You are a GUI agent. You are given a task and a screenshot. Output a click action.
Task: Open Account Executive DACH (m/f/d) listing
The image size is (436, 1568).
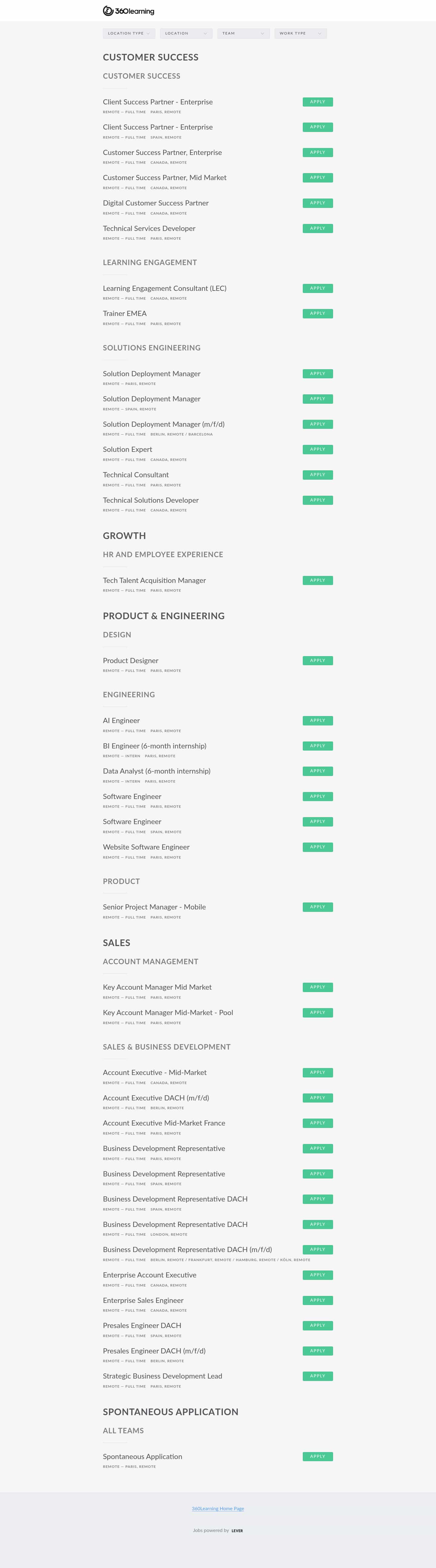click(156, 1098)
